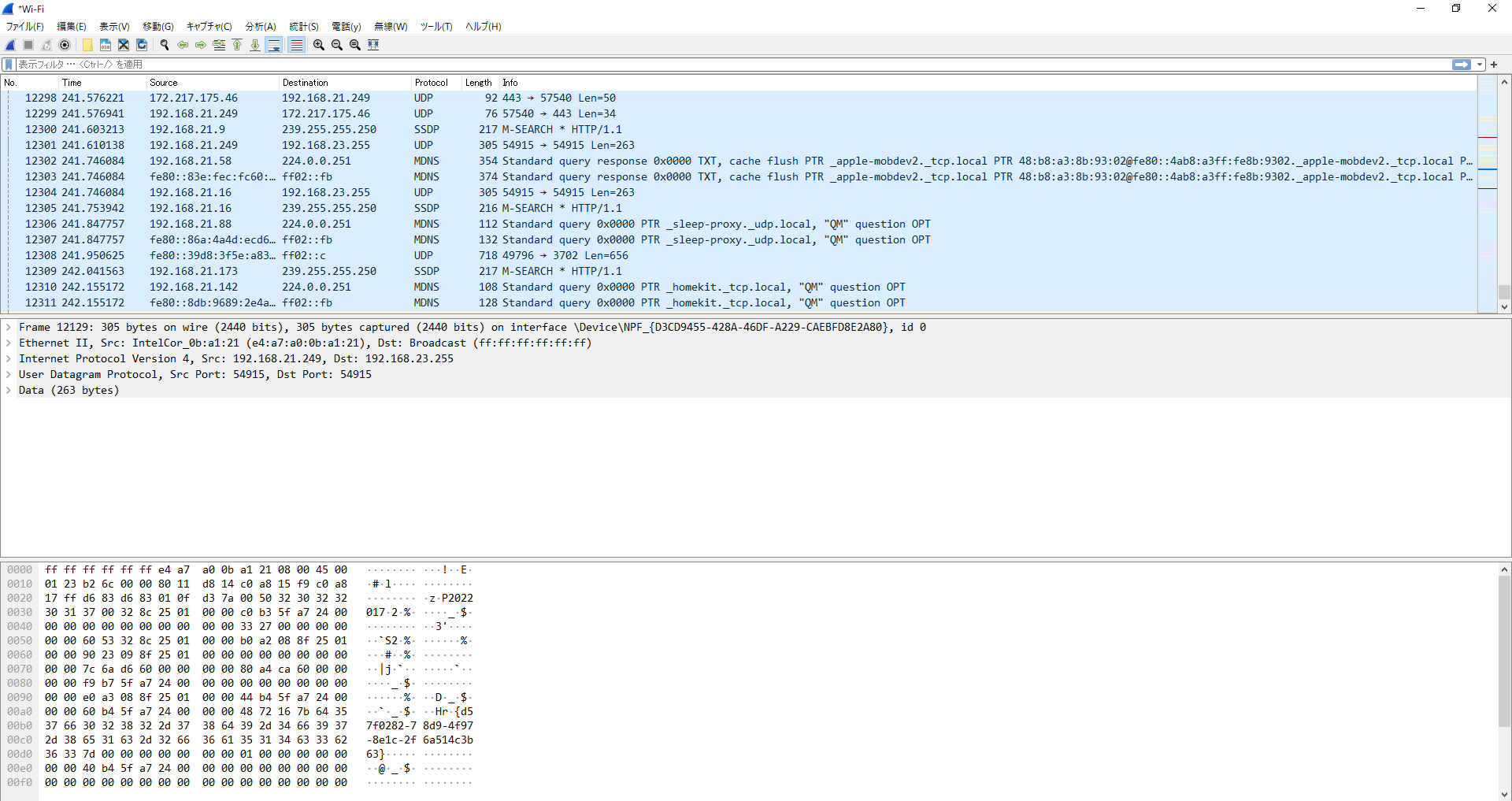Go back with the left green arrow
1512x801 pixels.
[183, 45]
